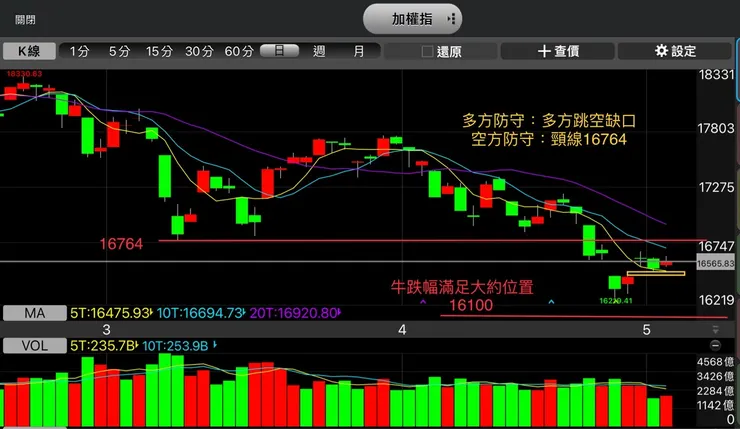Open the VOL indicator selector
740x429 pixels.
[x=35, y=346]
